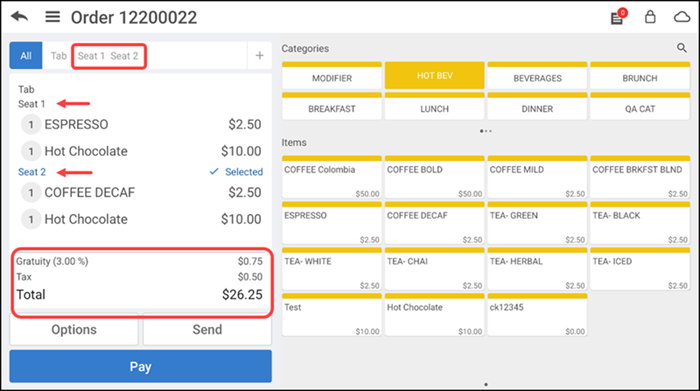Screen dimensions: 700x391
Task: Add COFFEE BOLD item
Action: (434, 177)
